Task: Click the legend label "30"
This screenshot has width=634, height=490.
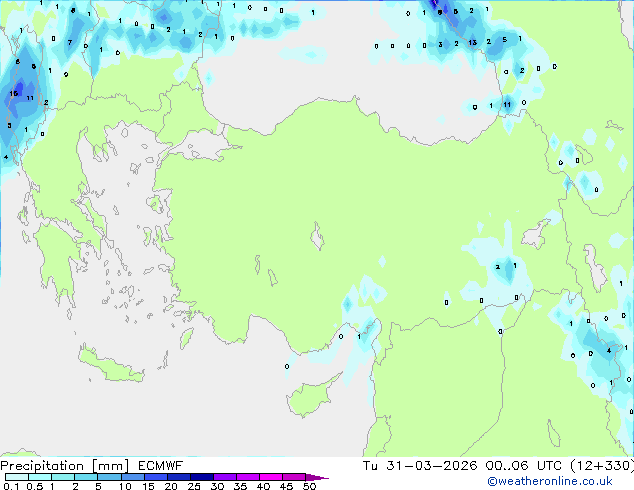Action: 217,486
